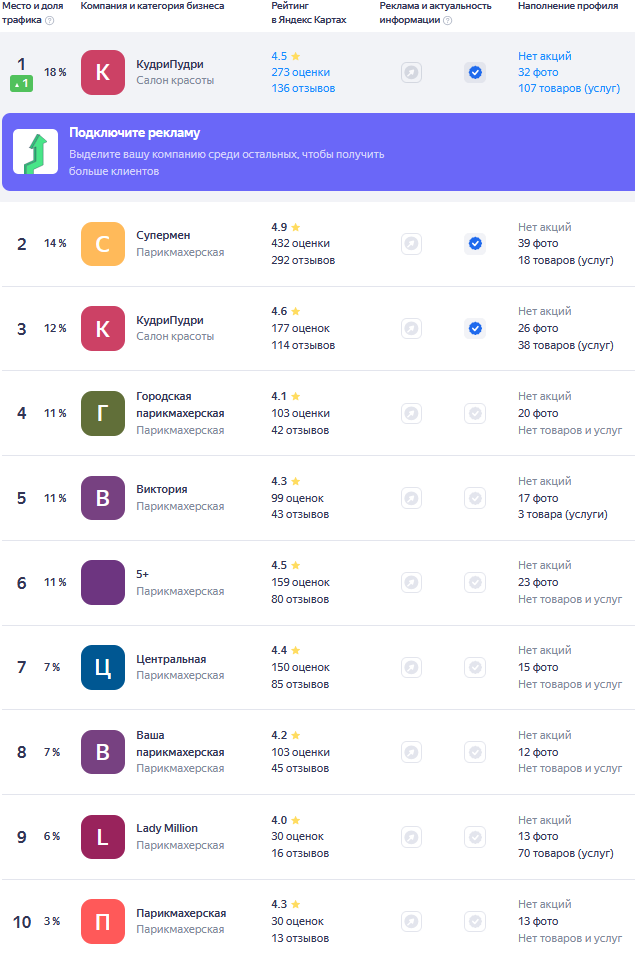Screen dimensions: 635x960
Task: Open the '32 фото' link
Action: point(538,72)
